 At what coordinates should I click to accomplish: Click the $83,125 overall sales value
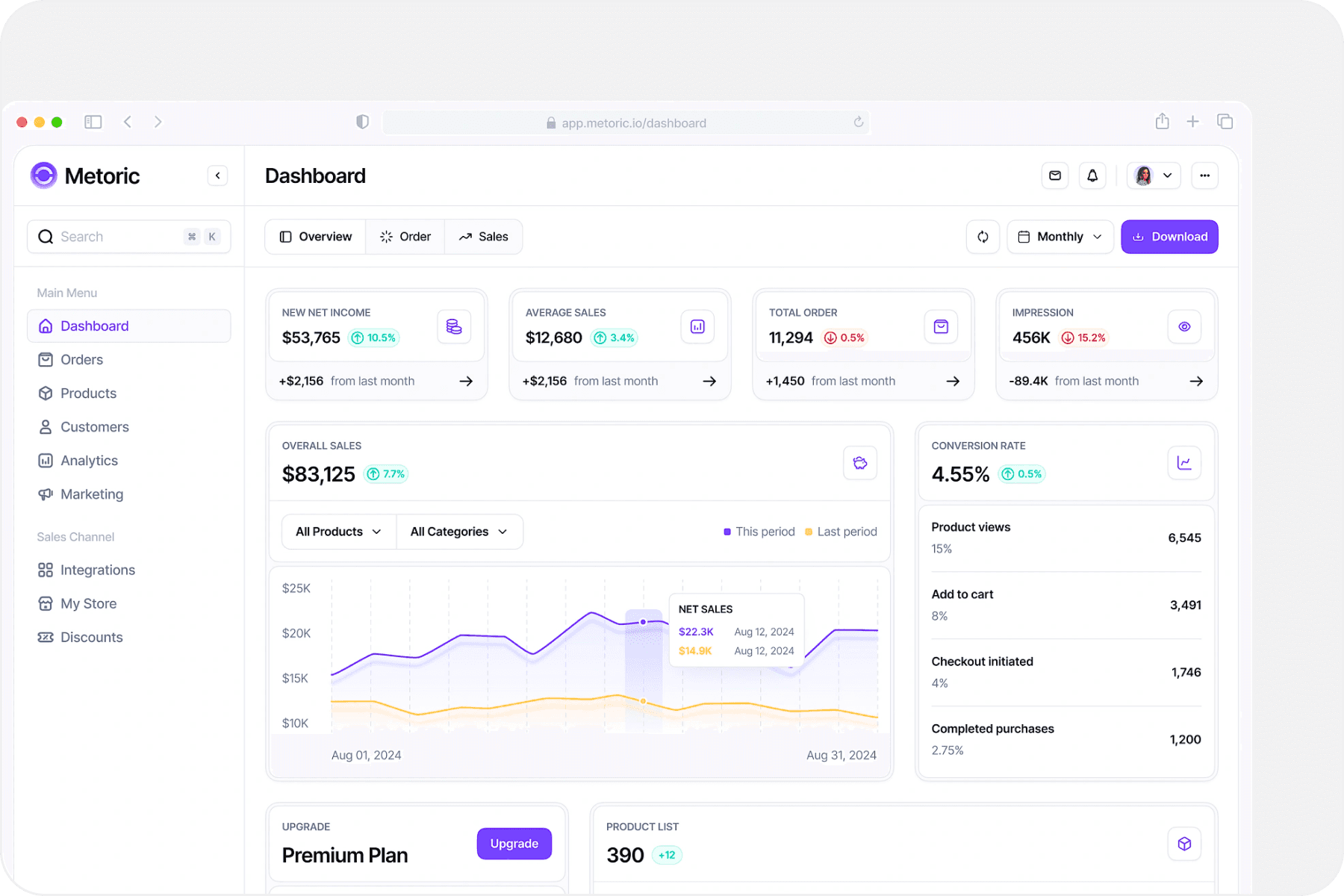point(319,474)
